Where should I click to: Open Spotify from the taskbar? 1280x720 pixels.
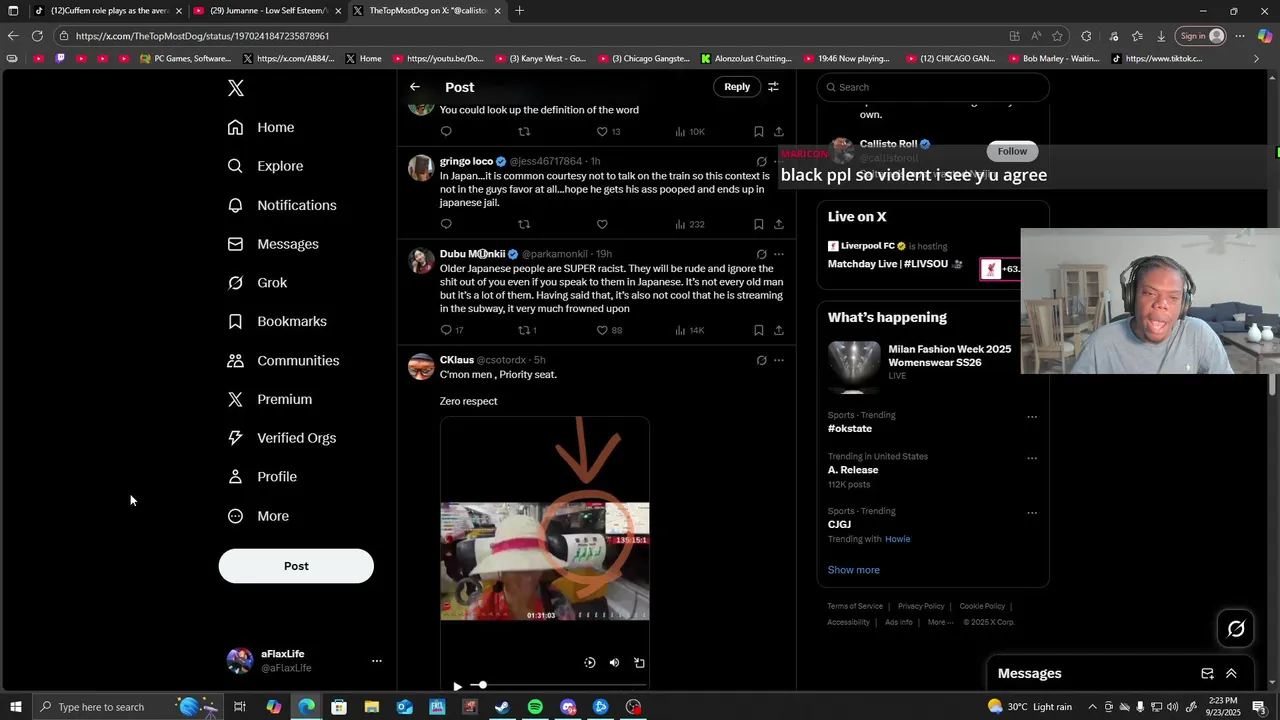point(535,707)
